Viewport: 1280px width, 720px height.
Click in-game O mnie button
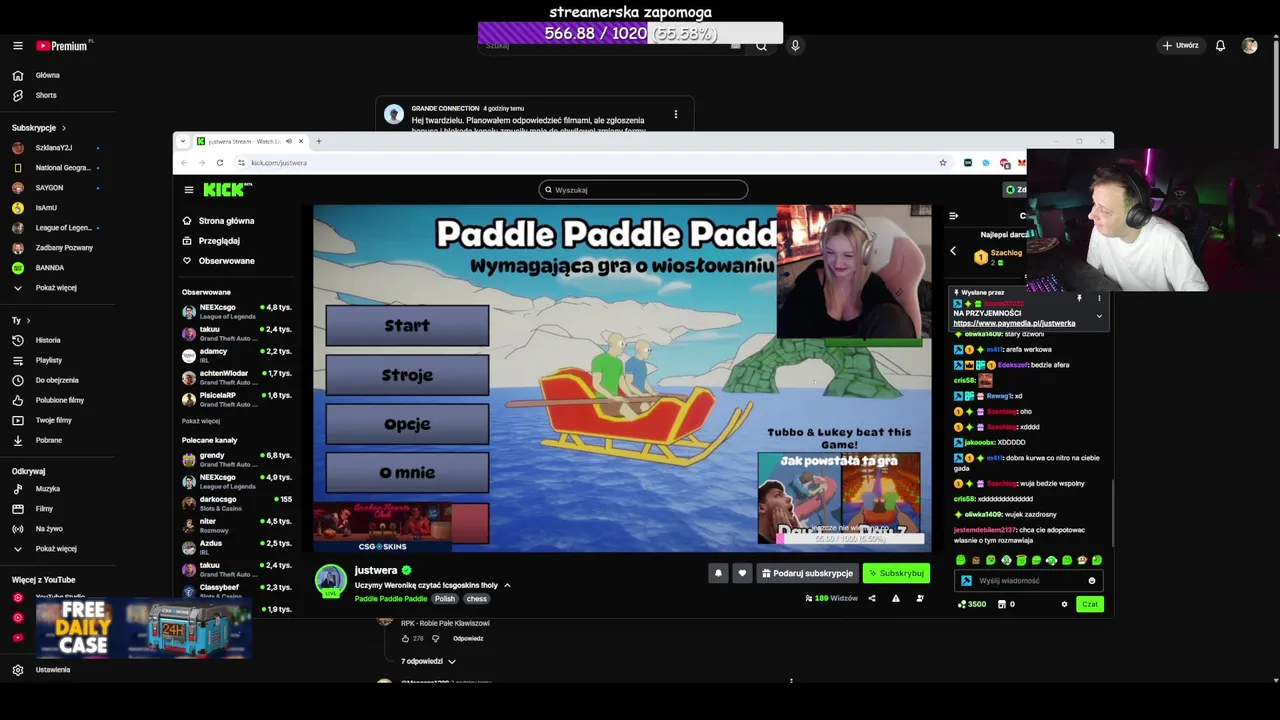407,473
